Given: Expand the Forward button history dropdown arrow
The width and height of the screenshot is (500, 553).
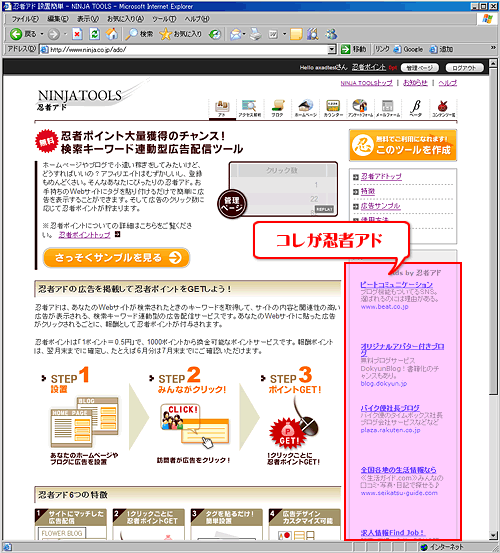Looking at the screenshot, I should tap(65, 34).
